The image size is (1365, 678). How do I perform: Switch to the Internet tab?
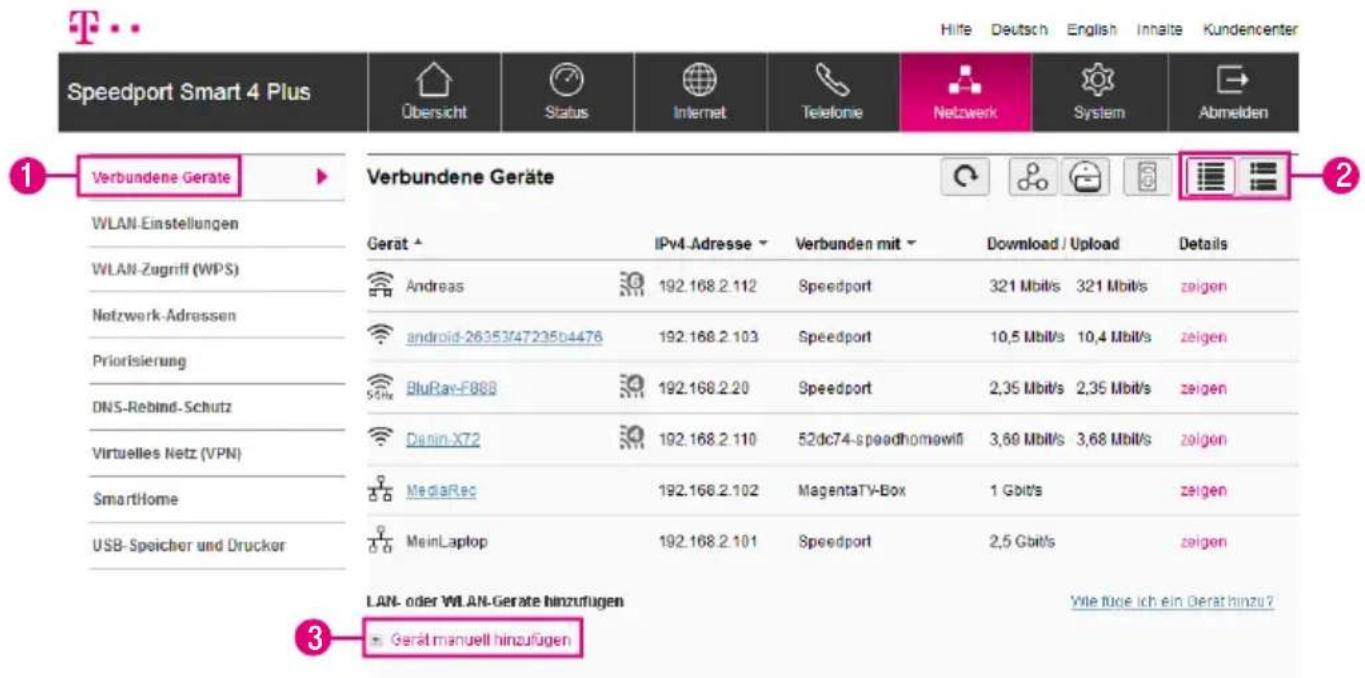point(700,93)
